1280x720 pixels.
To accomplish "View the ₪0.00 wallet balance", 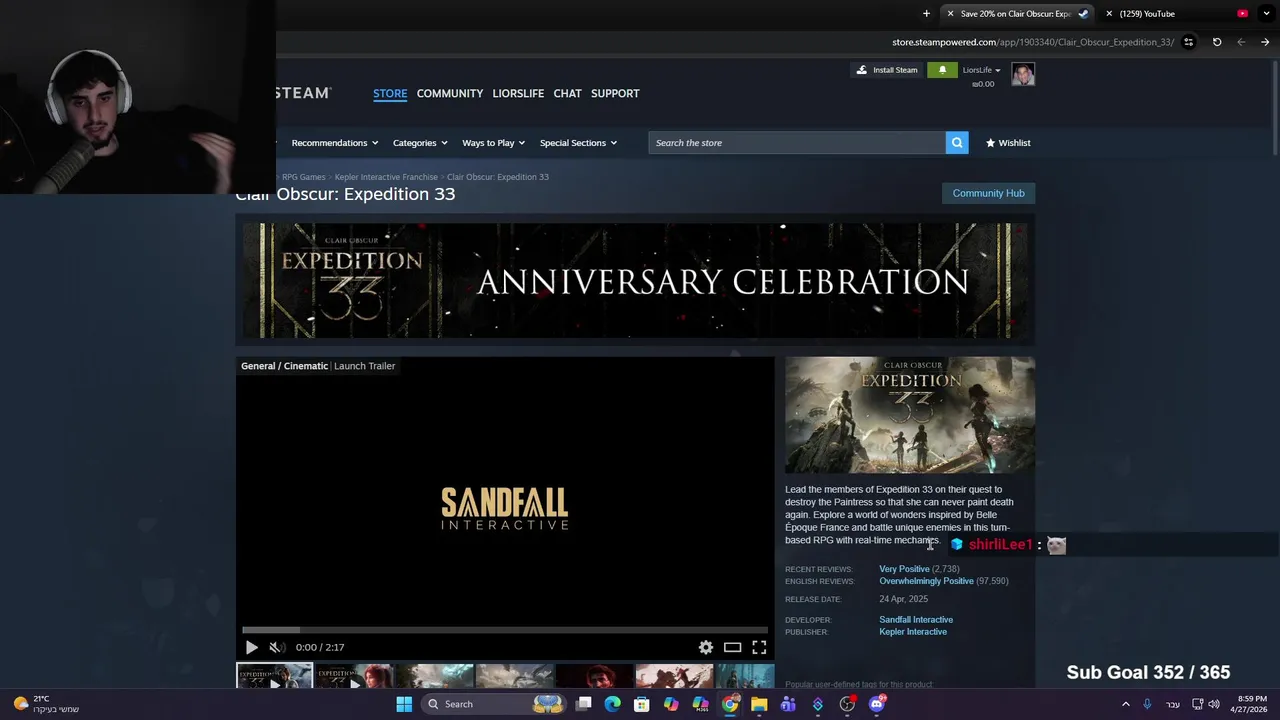I will point(983,84).
